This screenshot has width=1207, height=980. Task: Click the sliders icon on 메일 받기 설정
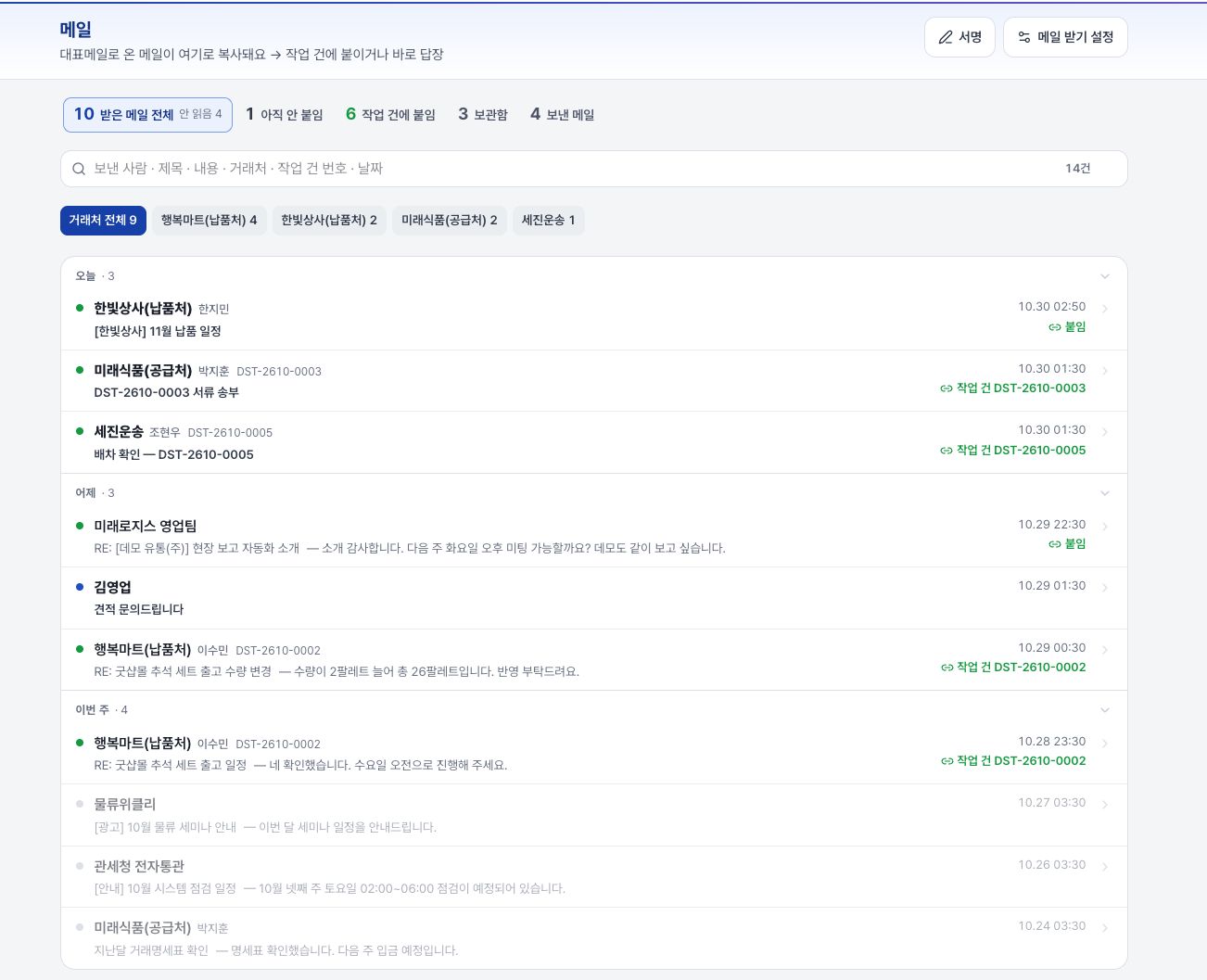click(x=1024, y=37)
